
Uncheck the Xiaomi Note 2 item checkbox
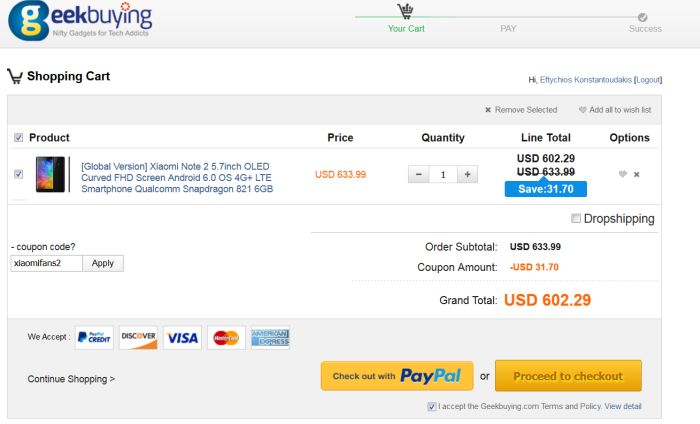pyautogui.click(x=19, y=174)
